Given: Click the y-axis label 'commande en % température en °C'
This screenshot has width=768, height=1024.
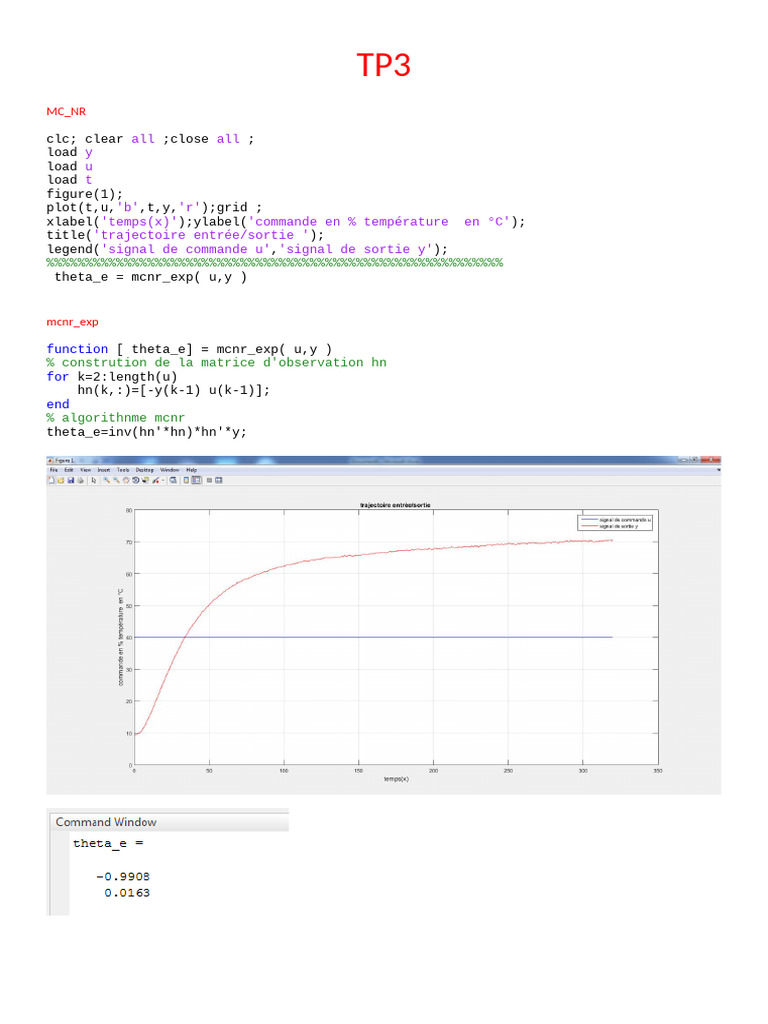Looking at the screenshot, I should (121, 637).
